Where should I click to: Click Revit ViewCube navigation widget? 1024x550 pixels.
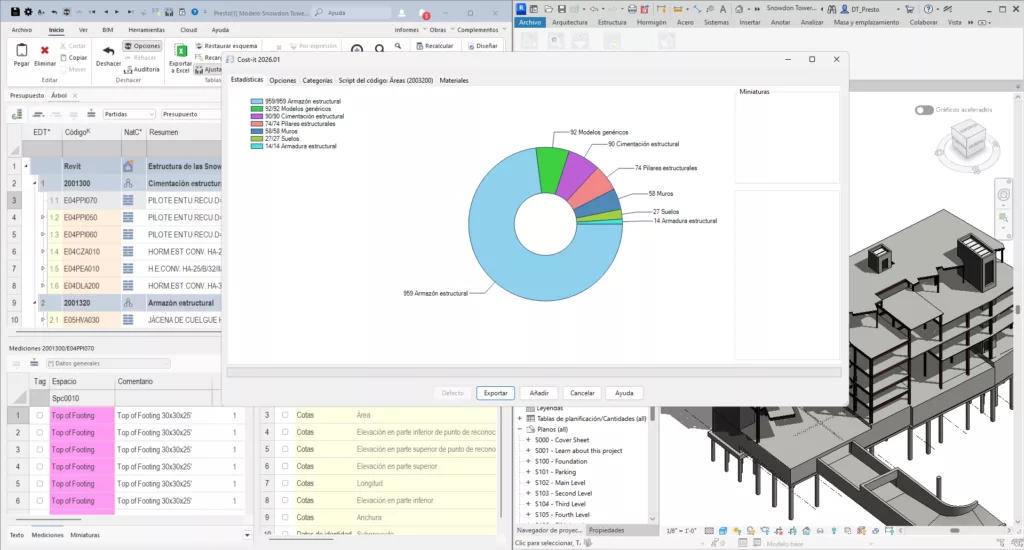point(968,145)
